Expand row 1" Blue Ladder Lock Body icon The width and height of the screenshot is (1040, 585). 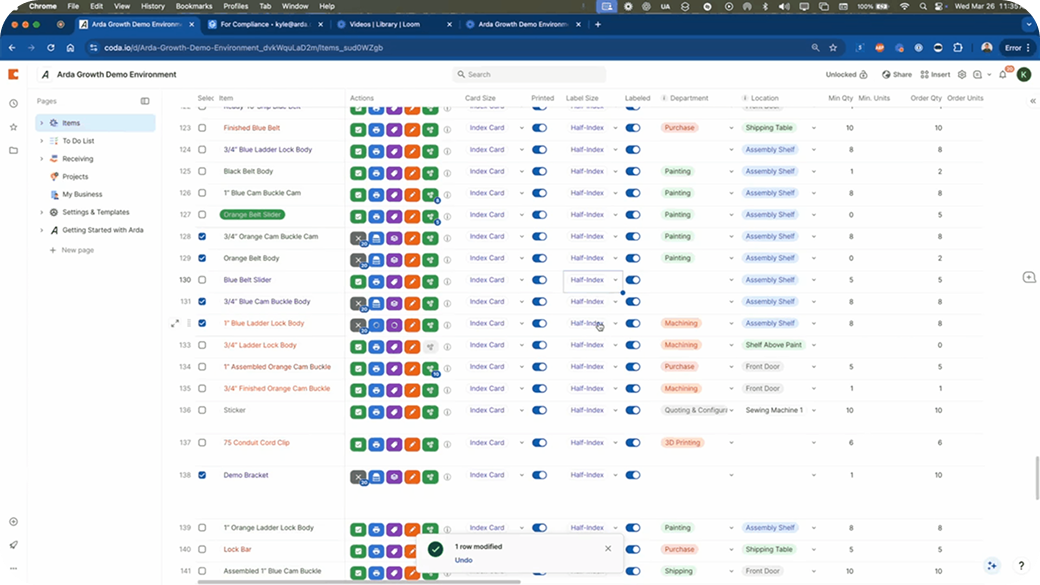174,324
